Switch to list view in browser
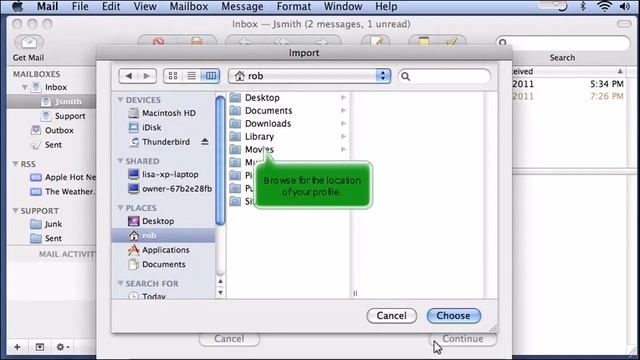The height and width of the screenshot is (360, 640). [x=191, y=76]
